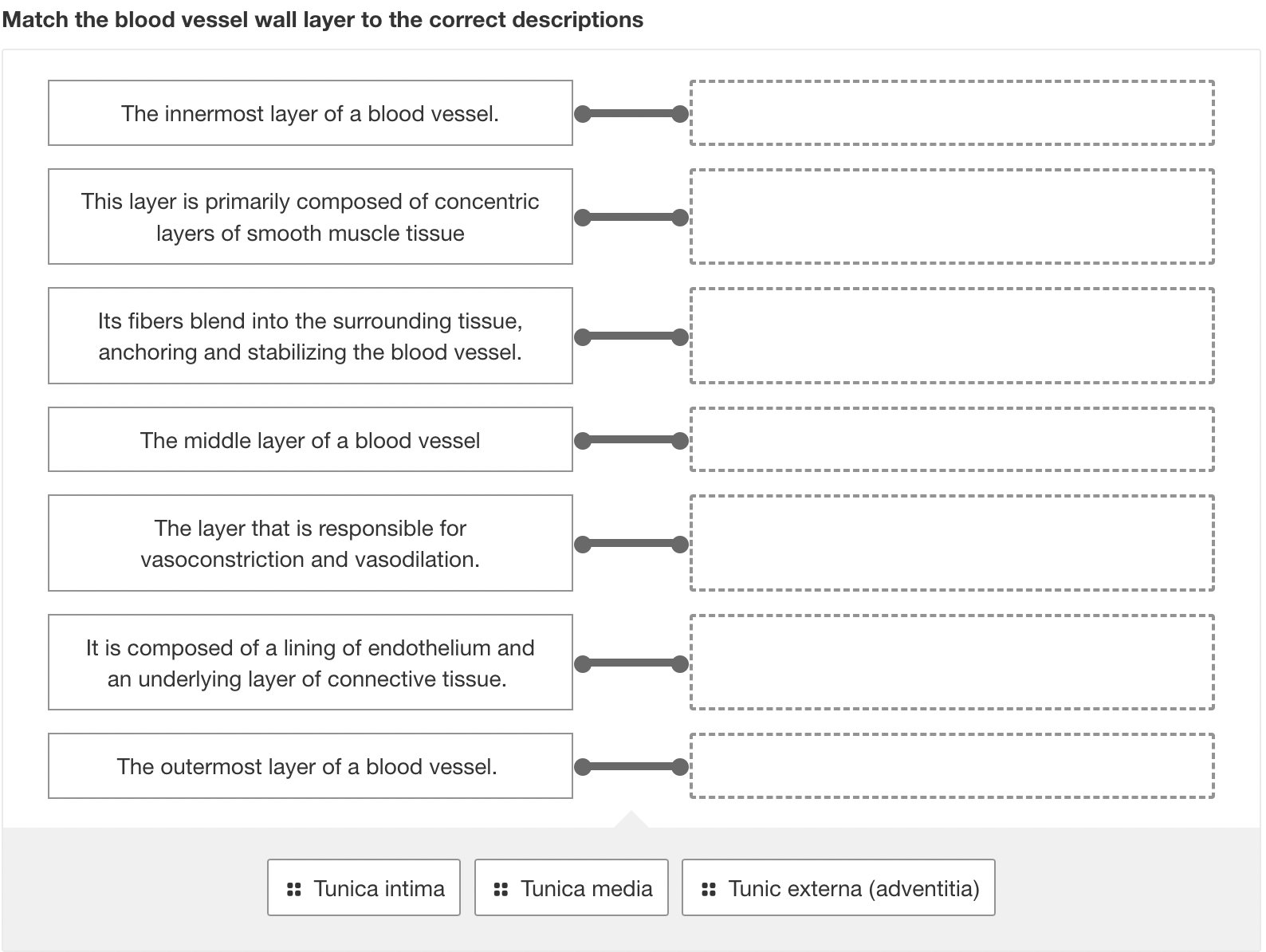The height and width of the screenshot is (952, 1266).
Task: Select the anchoring fibers description box
Action: [x=310, y=336]
